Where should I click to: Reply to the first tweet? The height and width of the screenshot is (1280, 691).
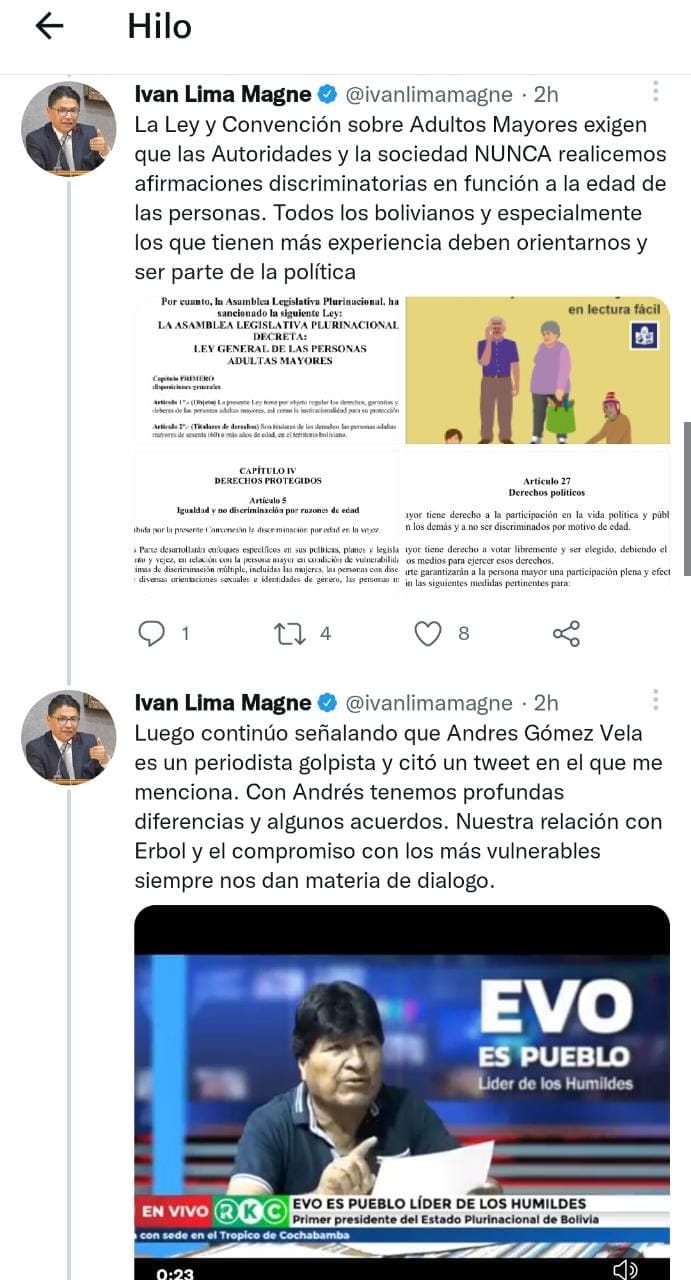pyautogui.click(x=150, y=632)
